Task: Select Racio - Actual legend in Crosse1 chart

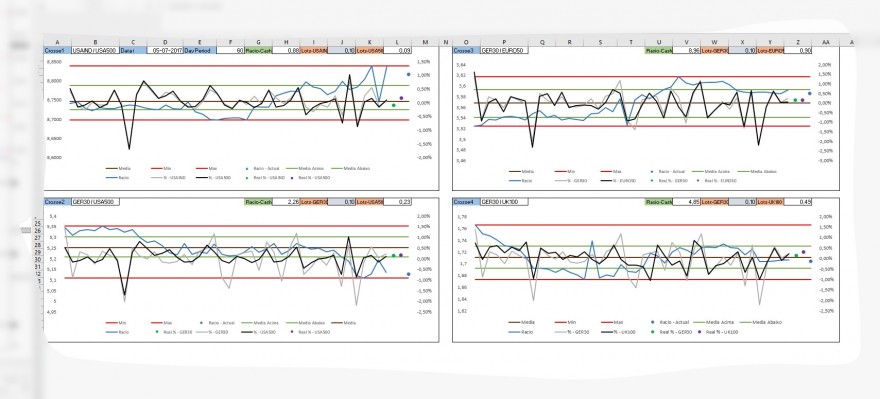Action: tap(263, 168)
